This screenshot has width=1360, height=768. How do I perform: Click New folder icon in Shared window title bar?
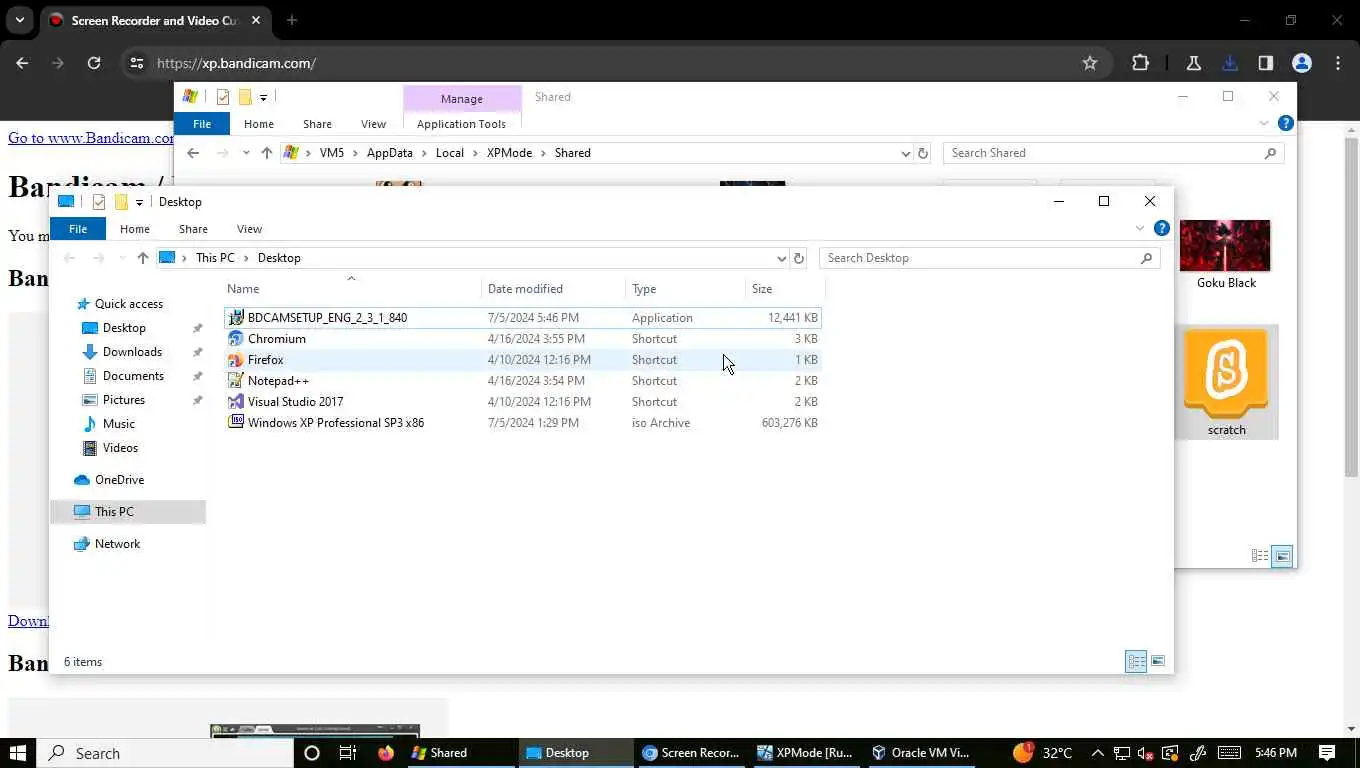tap(245, 97)
